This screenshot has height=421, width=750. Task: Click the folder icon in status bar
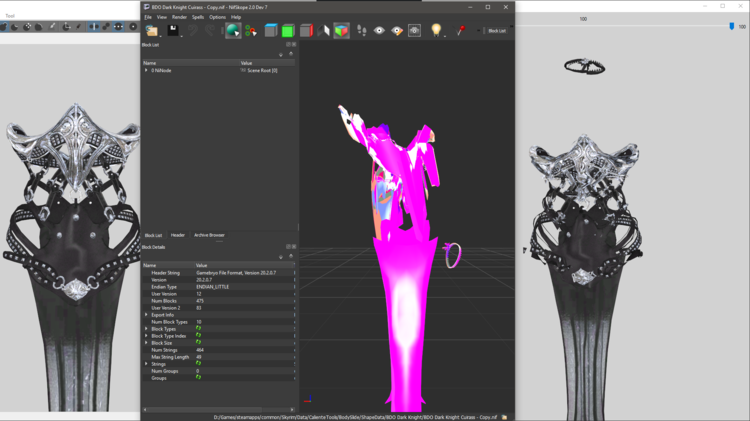(x=504, y=417)
